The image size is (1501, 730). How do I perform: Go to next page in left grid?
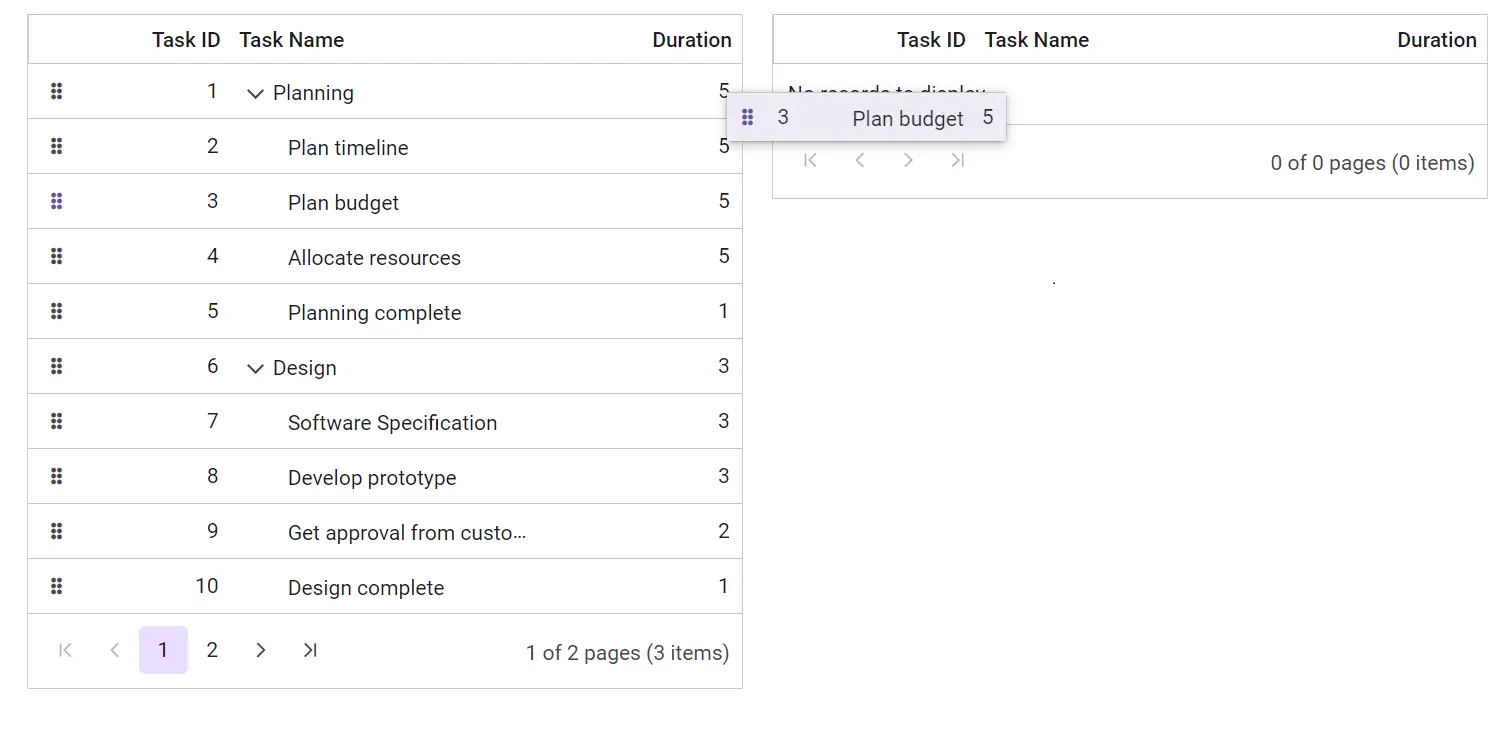[x=261, y=650]
